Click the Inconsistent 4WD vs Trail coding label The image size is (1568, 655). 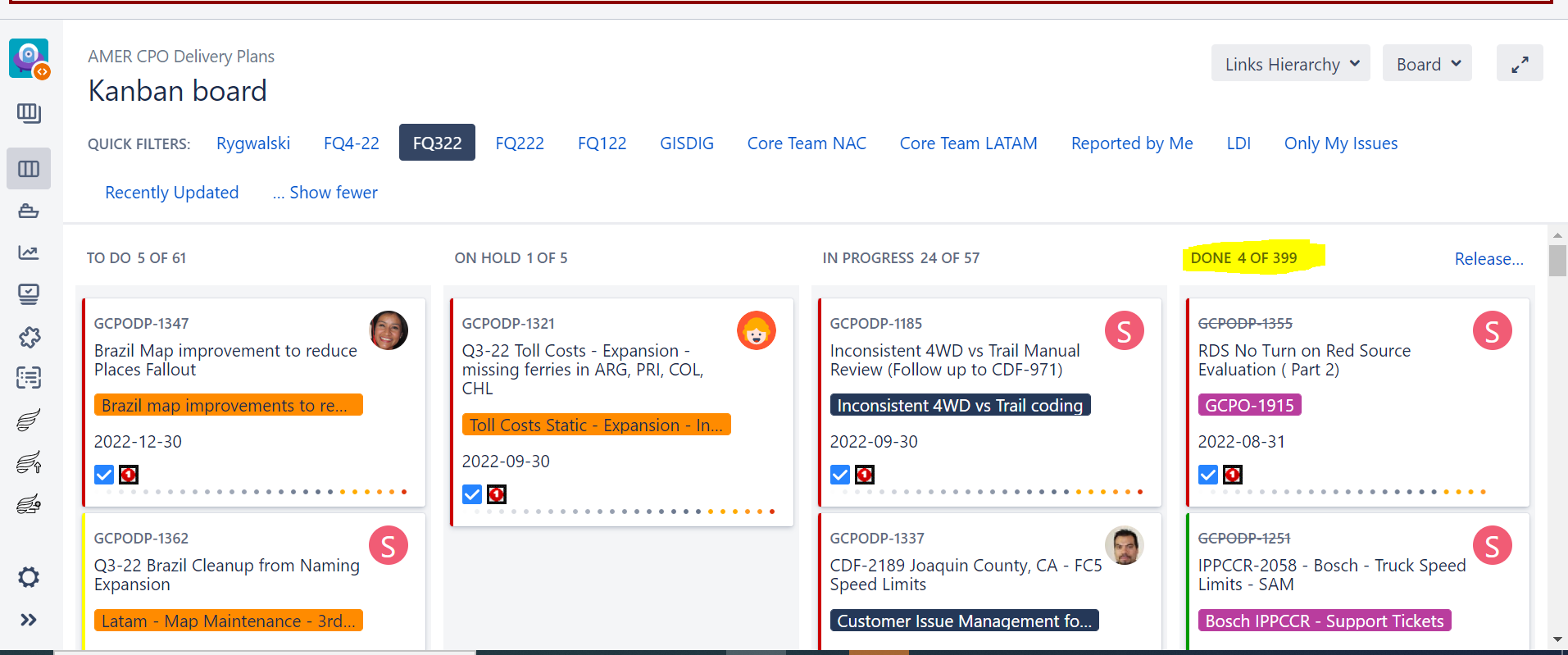(961, 406)
